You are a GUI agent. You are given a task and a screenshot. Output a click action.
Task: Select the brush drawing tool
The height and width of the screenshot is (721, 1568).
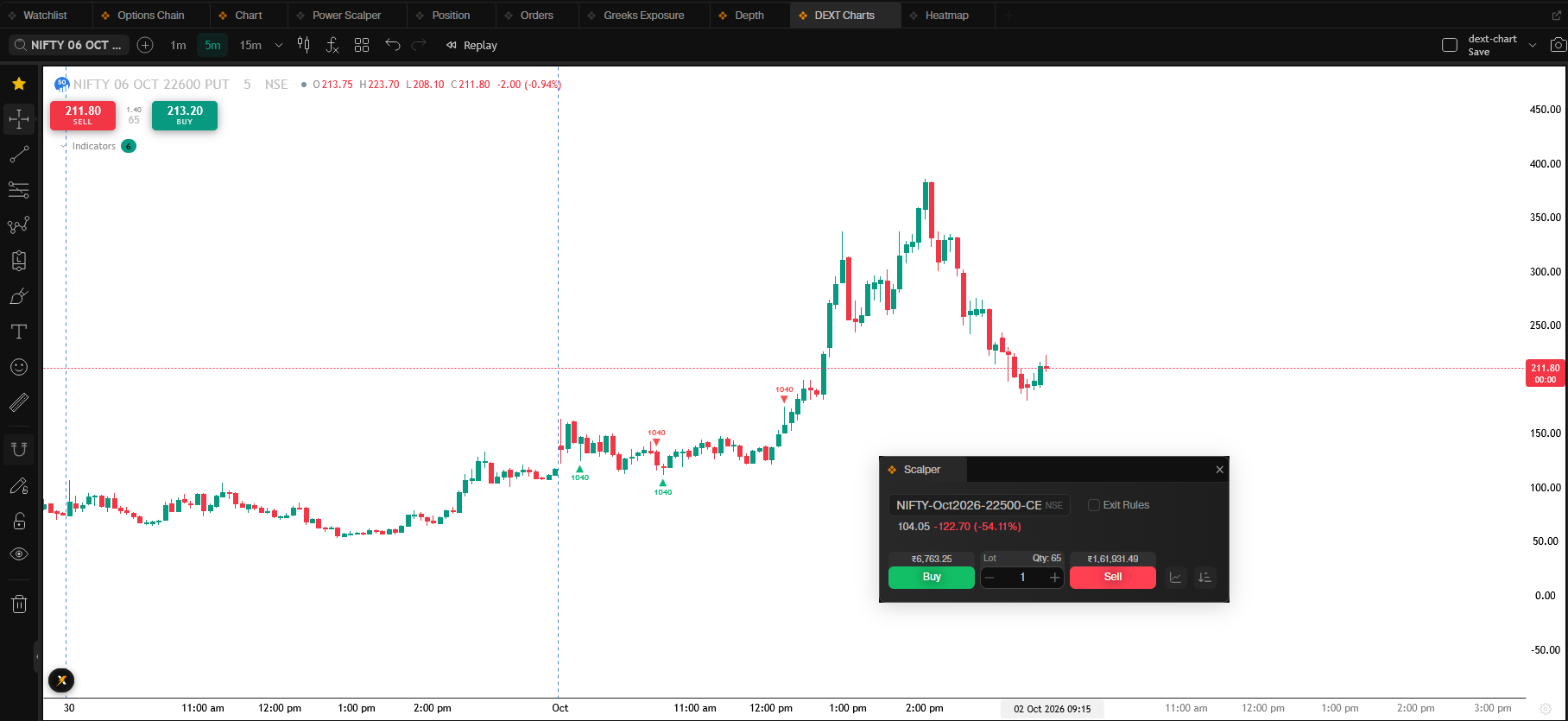pyautogui.click(x=19, y=296)
